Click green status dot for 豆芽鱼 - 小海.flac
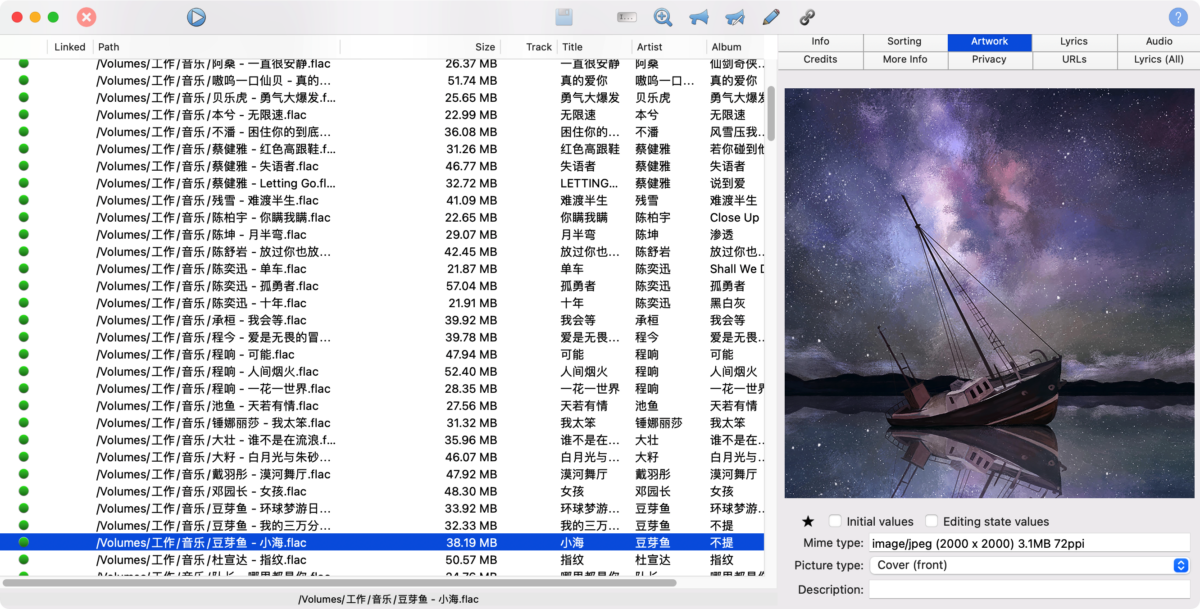 pyautogui.click(x=23, y=542)
